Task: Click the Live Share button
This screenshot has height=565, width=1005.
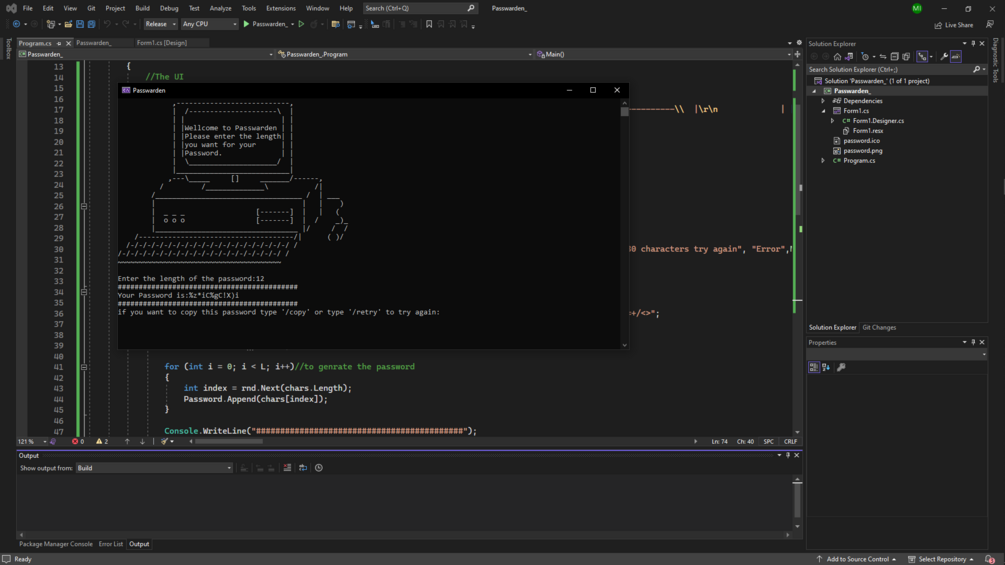Action: point(954,25)
